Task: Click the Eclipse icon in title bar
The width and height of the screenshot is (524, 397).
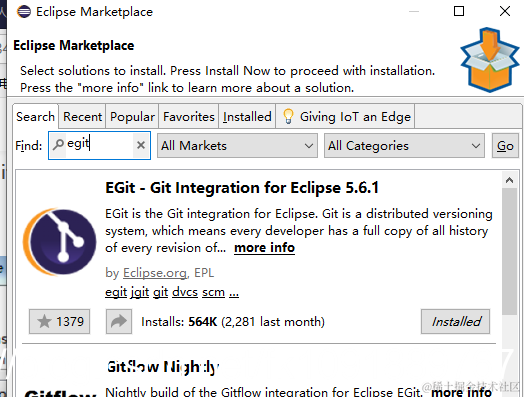Action: tap(24, 11)
